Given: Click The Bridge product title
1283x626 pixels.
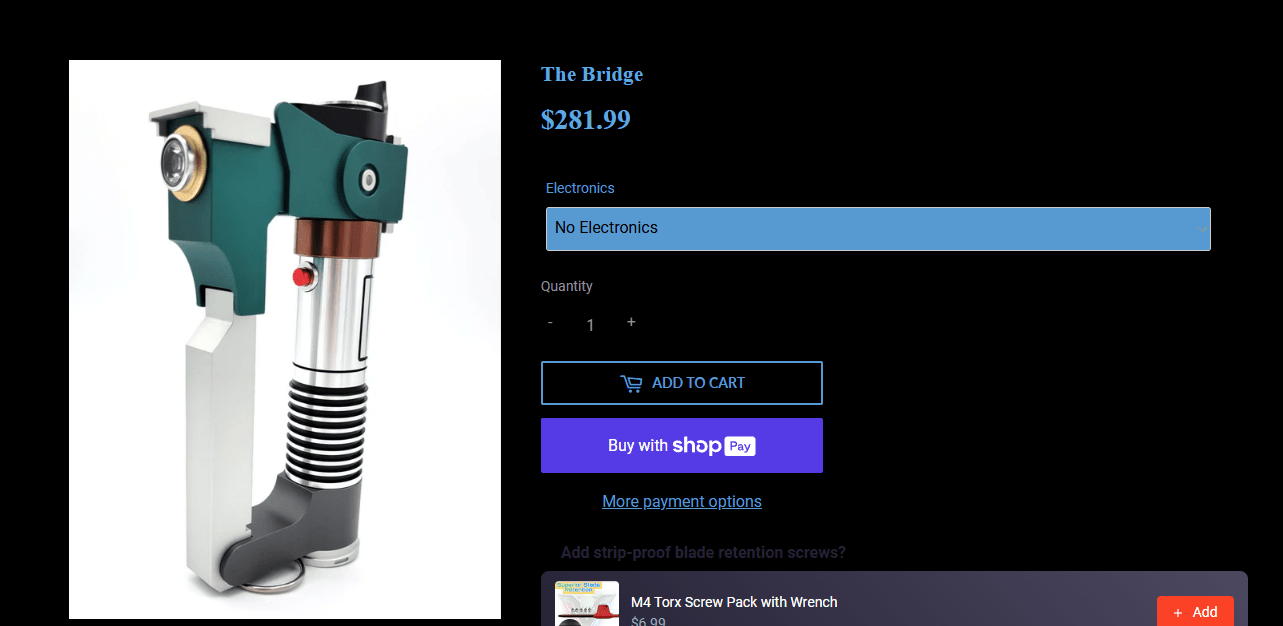Looking at the screenshot, I should (592, 74).
